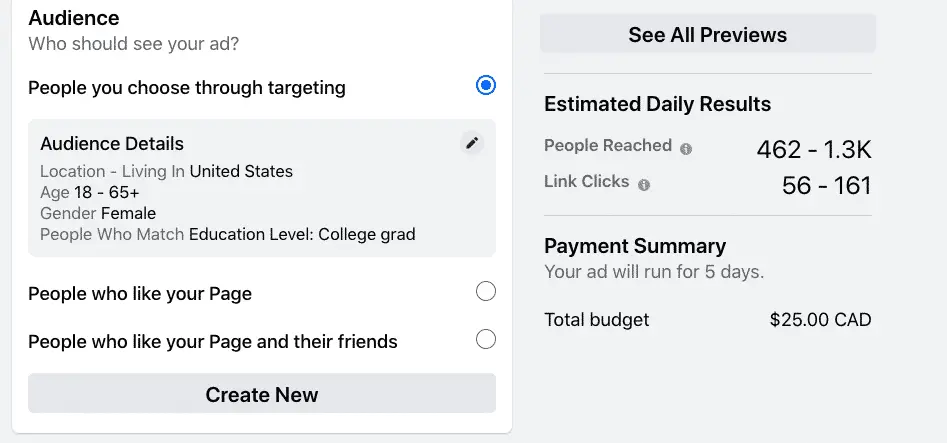This screenshot has height=443, width=947.
Task: Click info icon next to People Reached
Action: click(x=686, y=149)
